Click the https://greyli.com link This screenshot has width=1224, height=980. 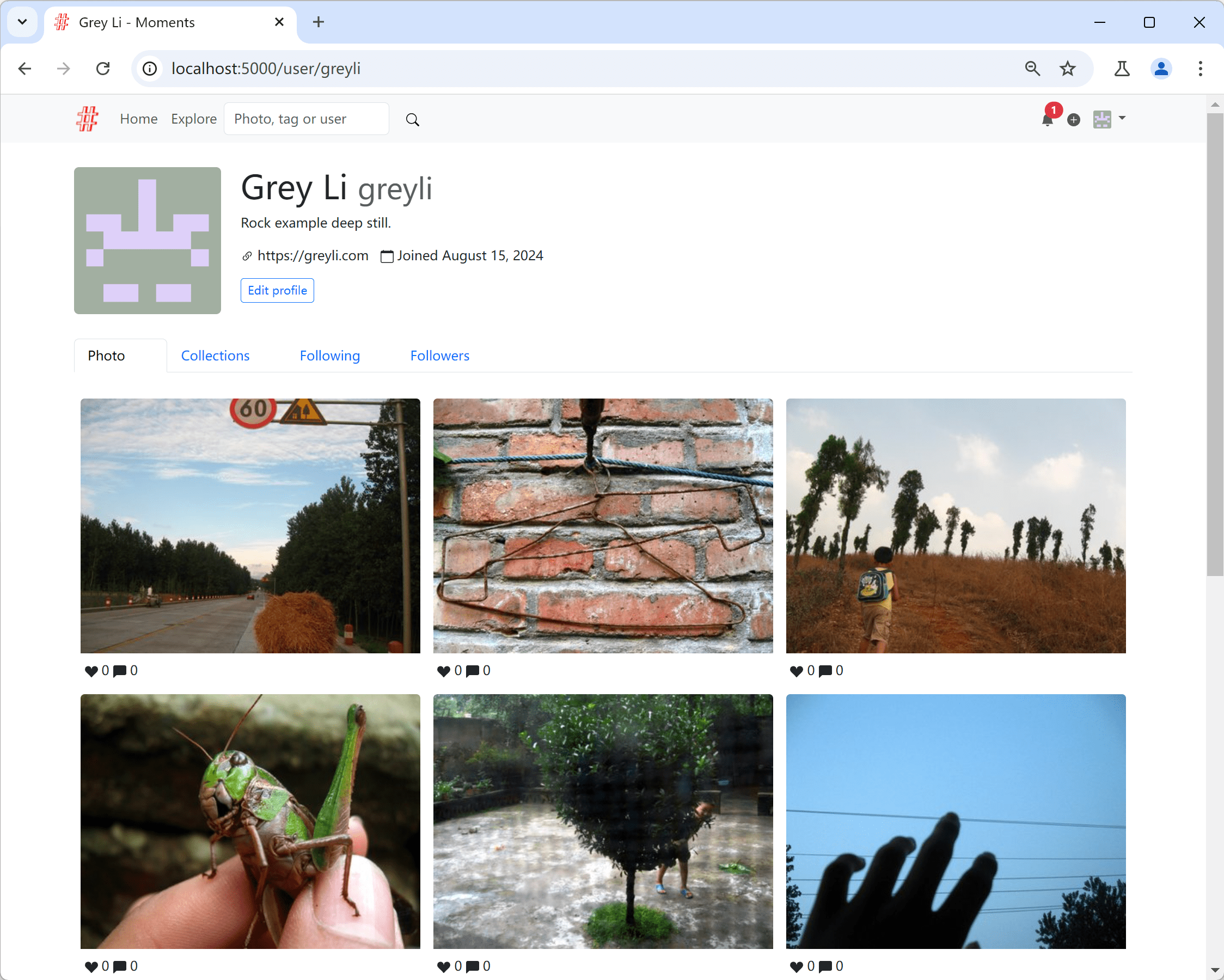point(313,255)
